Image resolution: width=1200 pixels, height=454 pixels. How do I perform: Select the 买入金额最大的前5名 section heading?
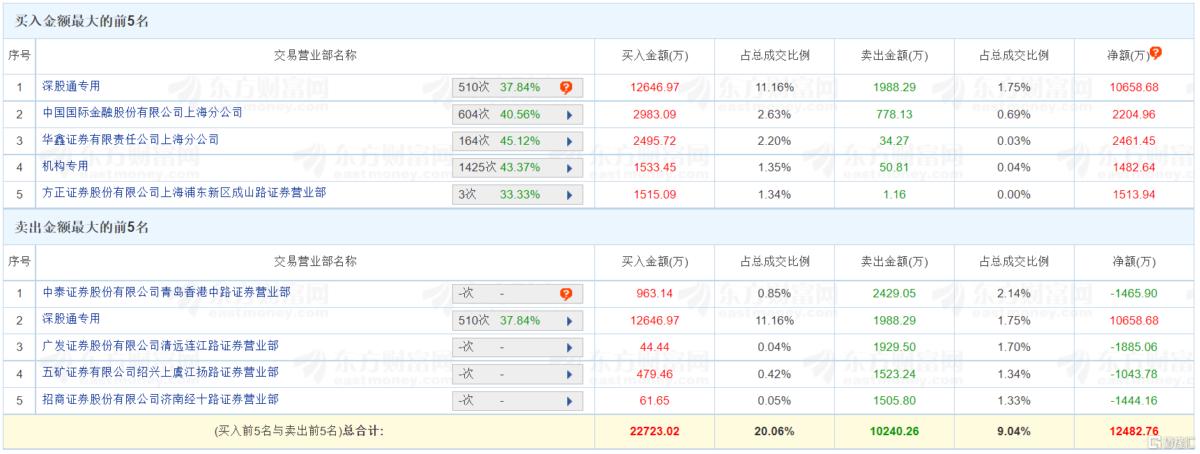coord(81,21)
